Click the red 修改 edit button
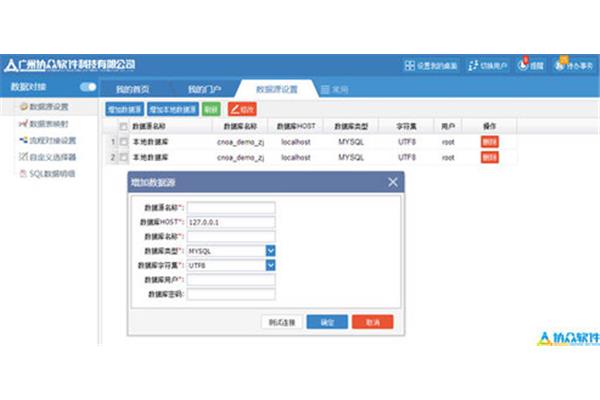 point(242,109)
